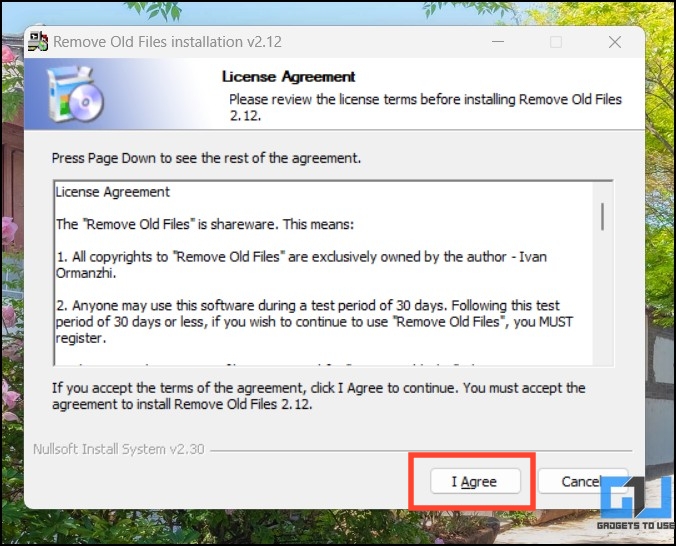Click the scrollbar track below the thumb
The height and width of the screenshot is (546, 676).
tap(602, 298)
